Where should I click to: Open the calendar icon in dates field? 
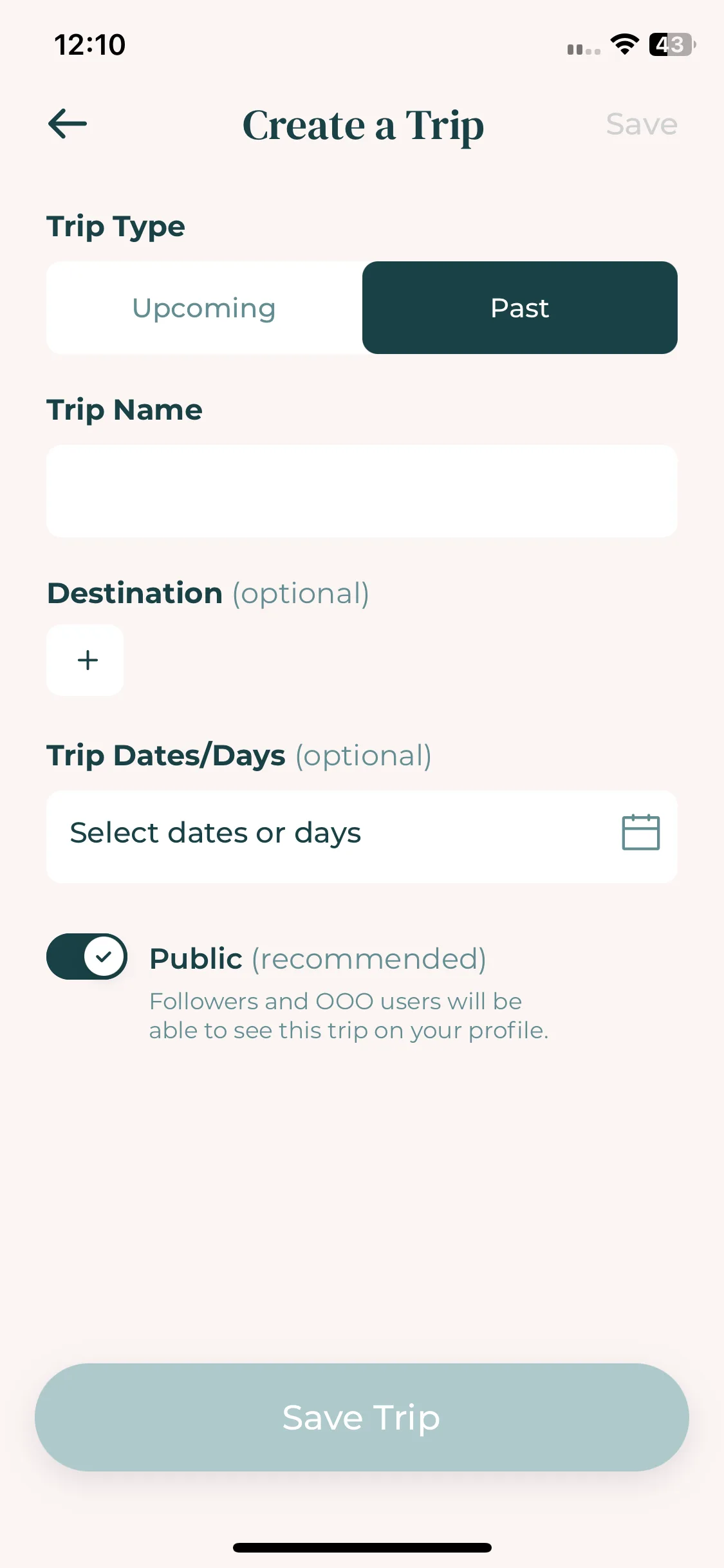(x=640, y=832)
